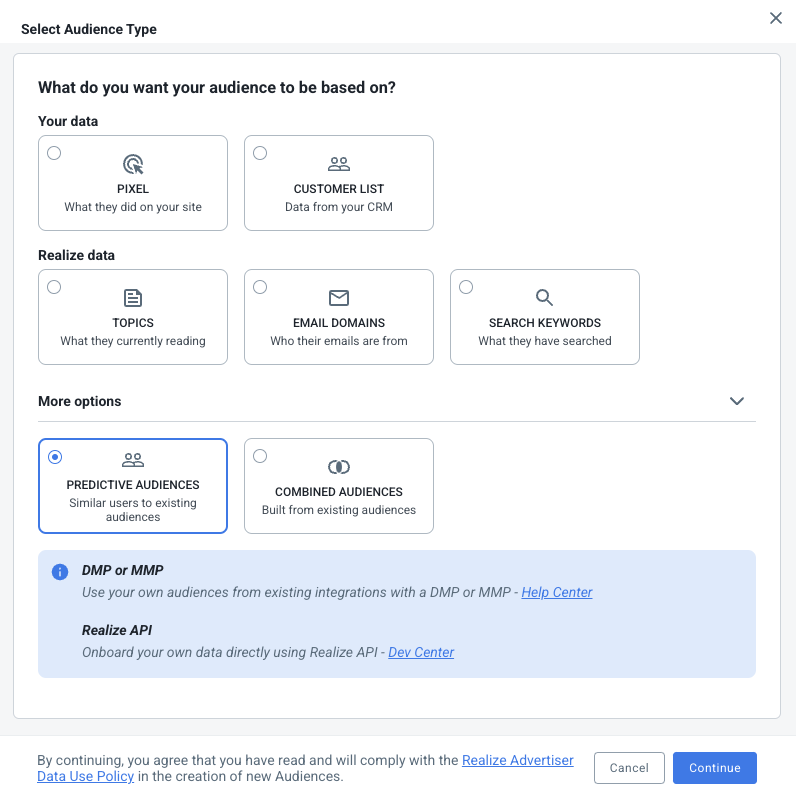Viewport: 796px width, 790px height.
Task: Click the Predictive Audiences people icon
Action: 133,460
